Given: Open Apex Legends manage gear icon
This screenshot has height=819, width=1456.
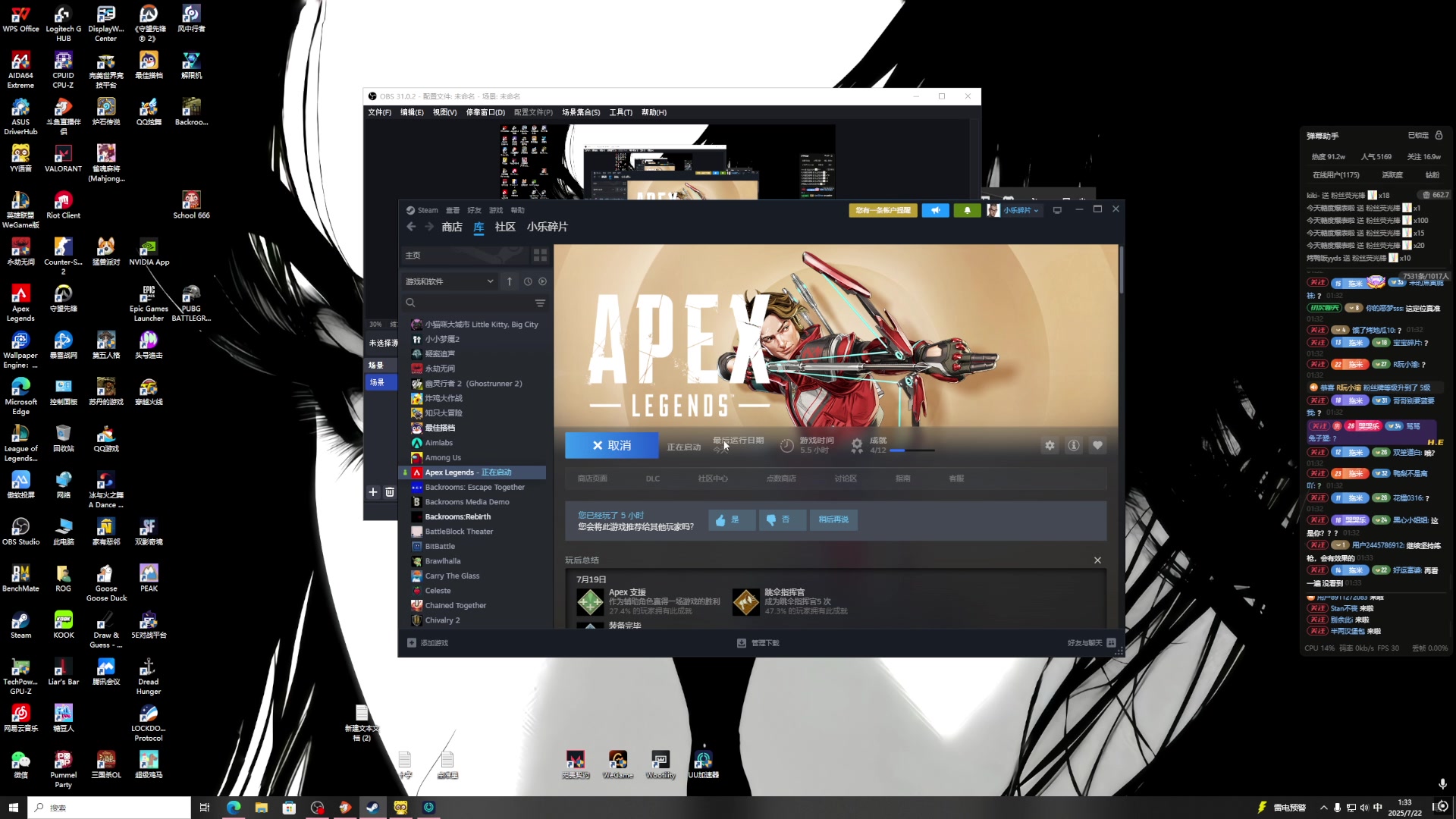Looking at the screenshot, I should 1050,445.
